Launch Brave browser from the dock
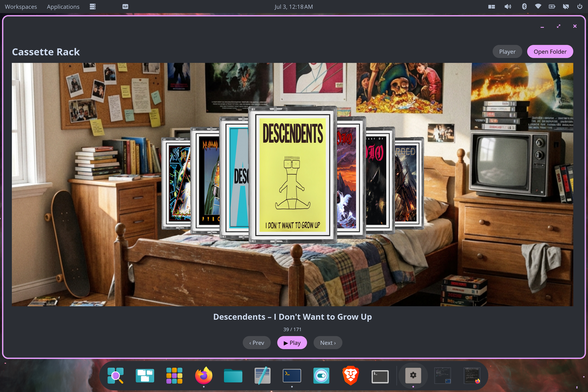Screen dimensions: 588x392 [351, 375]
